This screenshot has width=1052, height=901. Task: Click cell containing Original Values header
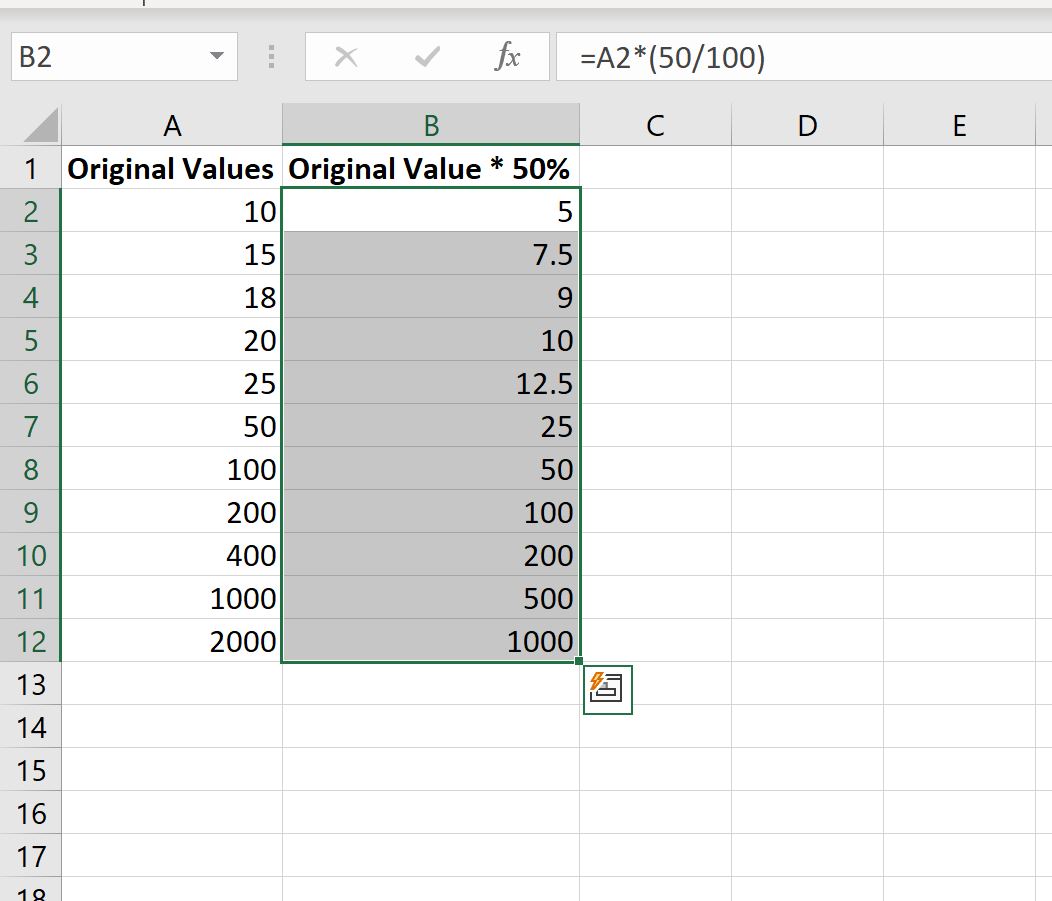[x=172, y=168]
